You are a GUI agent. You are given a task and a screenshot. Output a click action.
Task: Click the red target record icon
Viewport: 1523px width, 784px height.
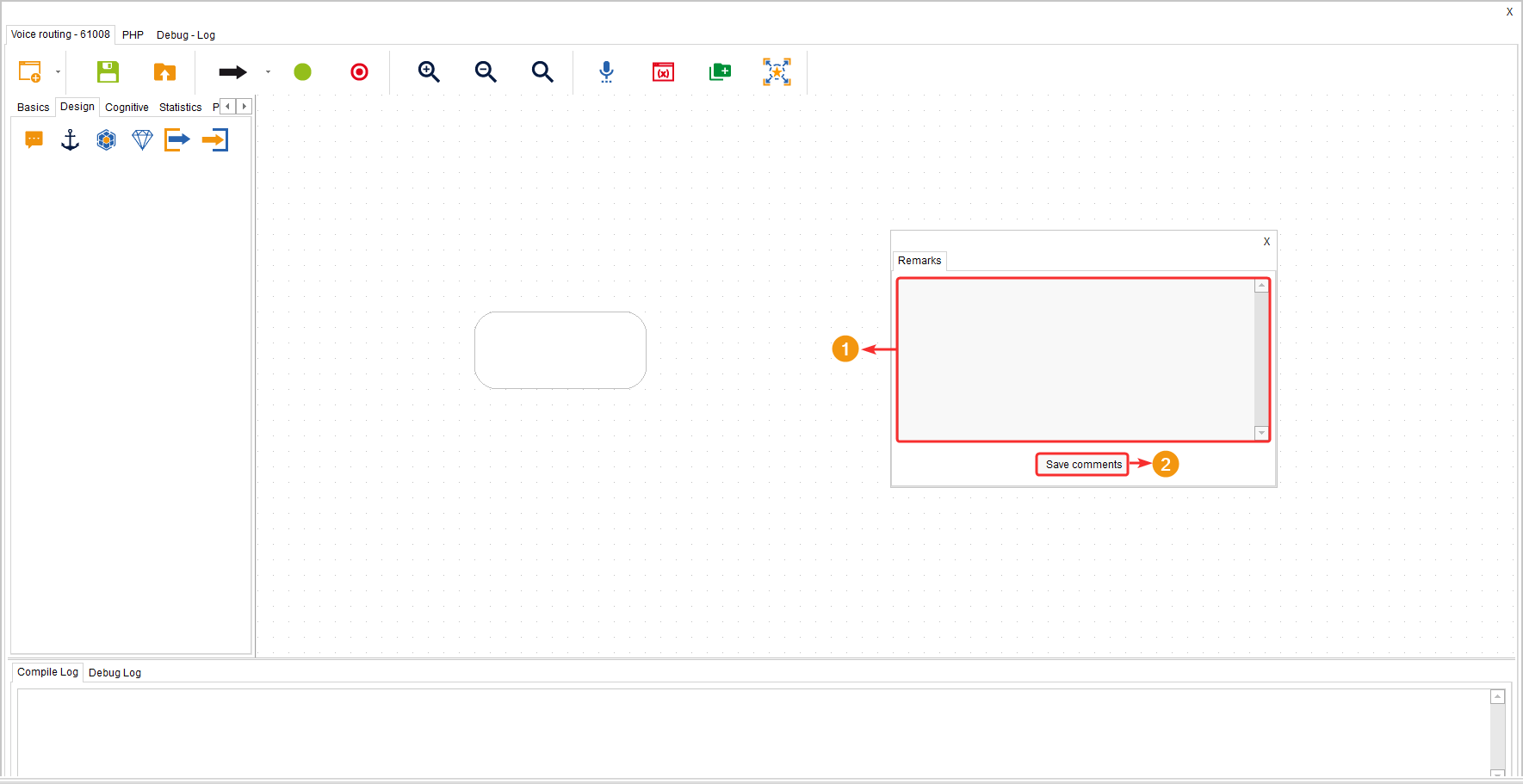pos(360,72)
